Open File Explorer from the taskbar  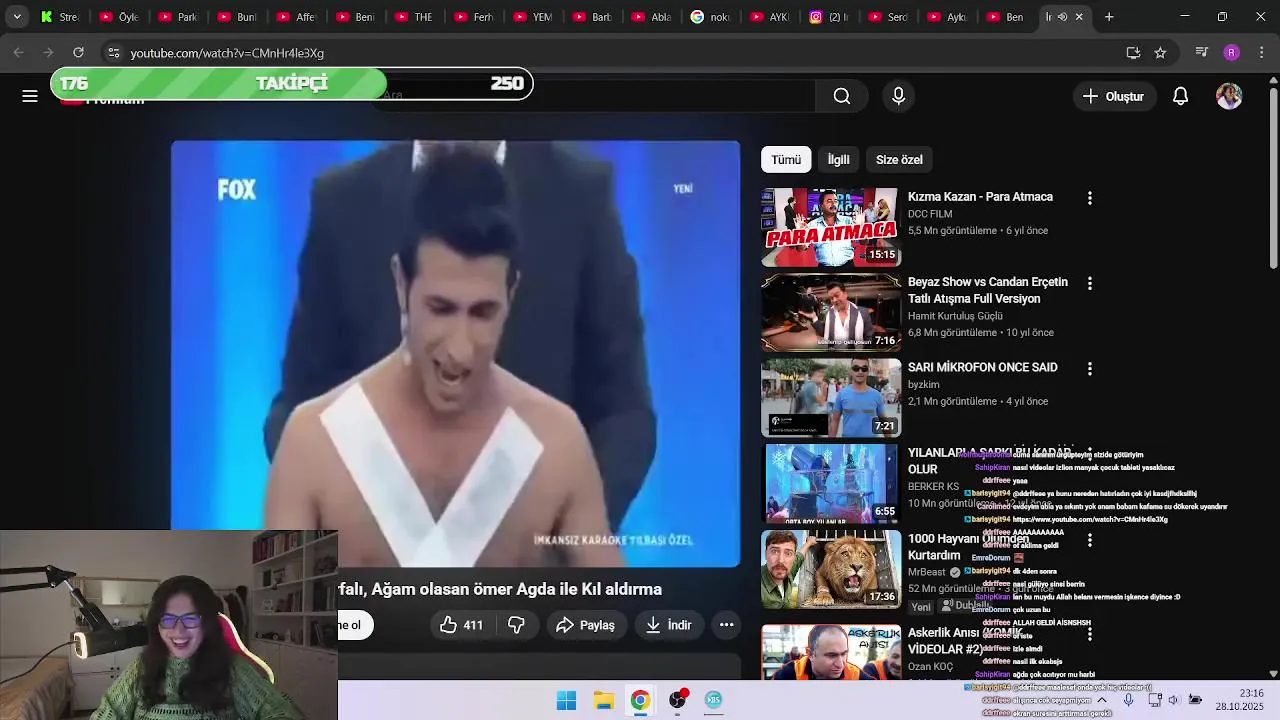pyautogui.click(x=603, y=700)
